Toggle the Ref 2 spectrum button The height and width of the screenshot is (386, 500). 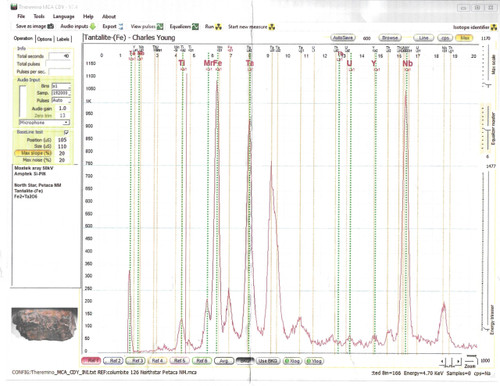click(114, 361)
